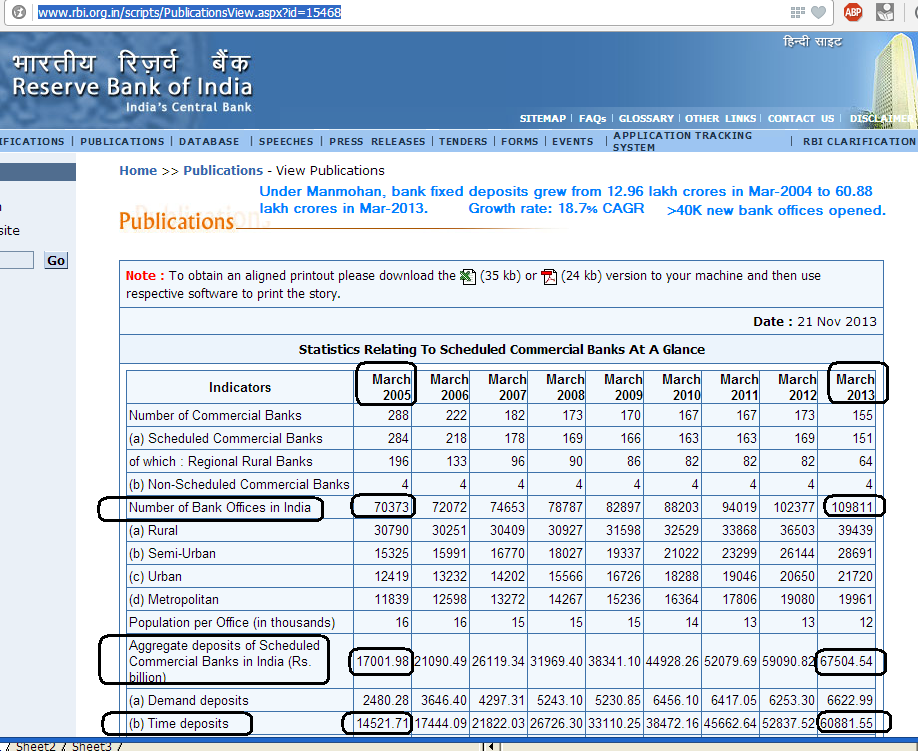Click the '(b) Time deposits' row label
The image size is (918, 751).
click(x=179, y=723)
